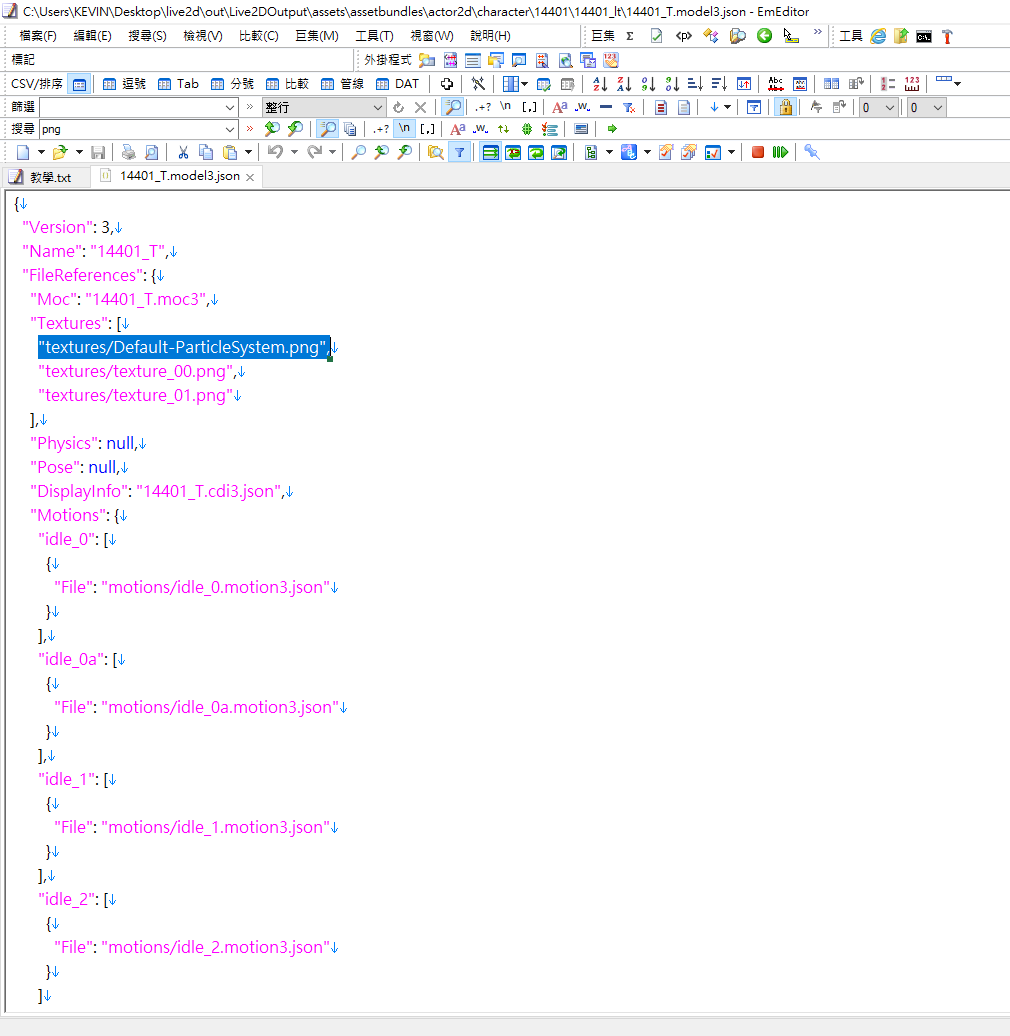Toggle the escape sequence \n search option
This screenshot has width=1010, height=1036.
pyautogui.click(x=405, y=129)
